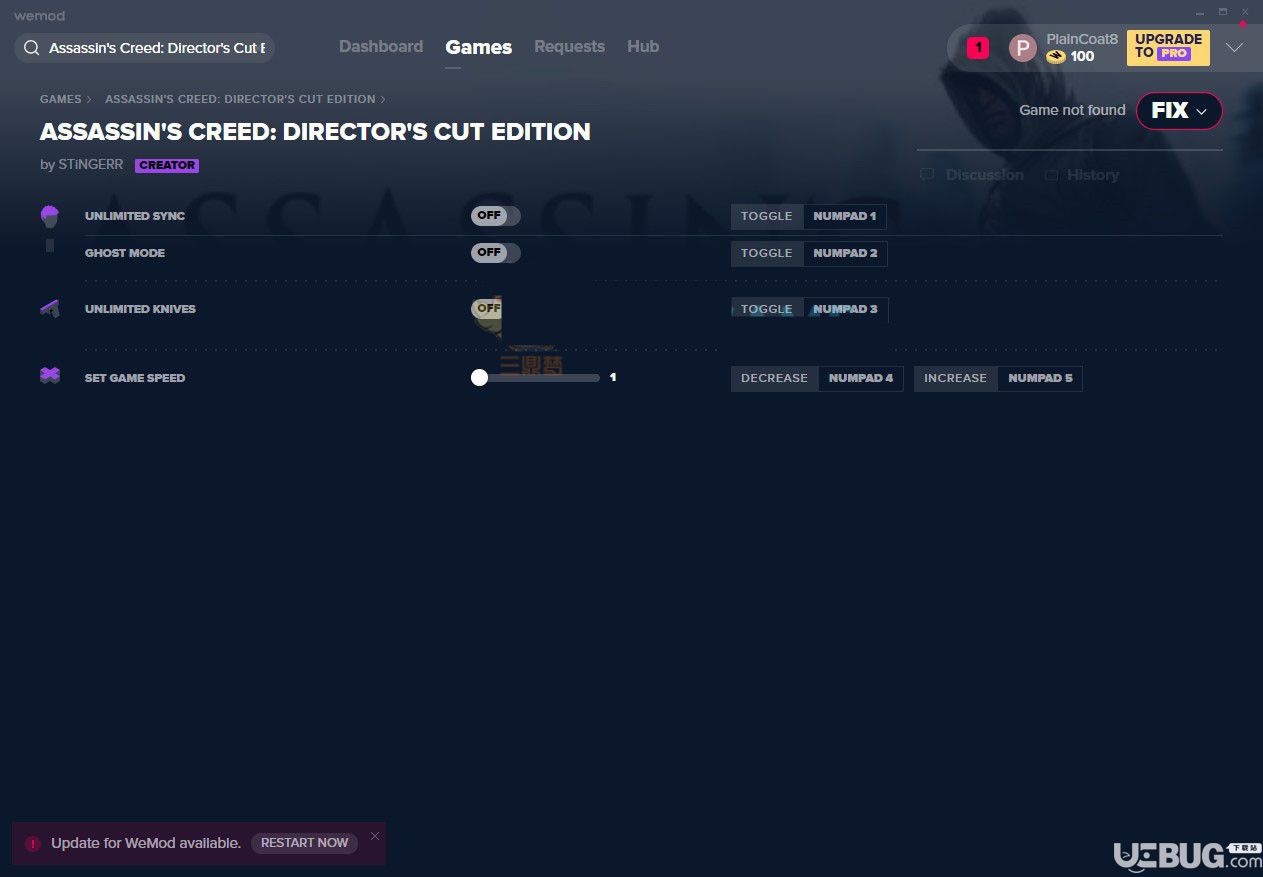The width and height of the screenshot is (1263, 877).
Task: Click the gold coins icon
Action: tap(1056, 57)
